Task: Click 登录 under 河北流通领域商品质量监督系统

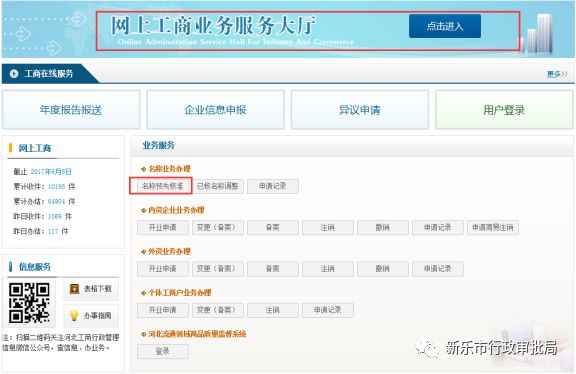Action: (x=163, y=352)
